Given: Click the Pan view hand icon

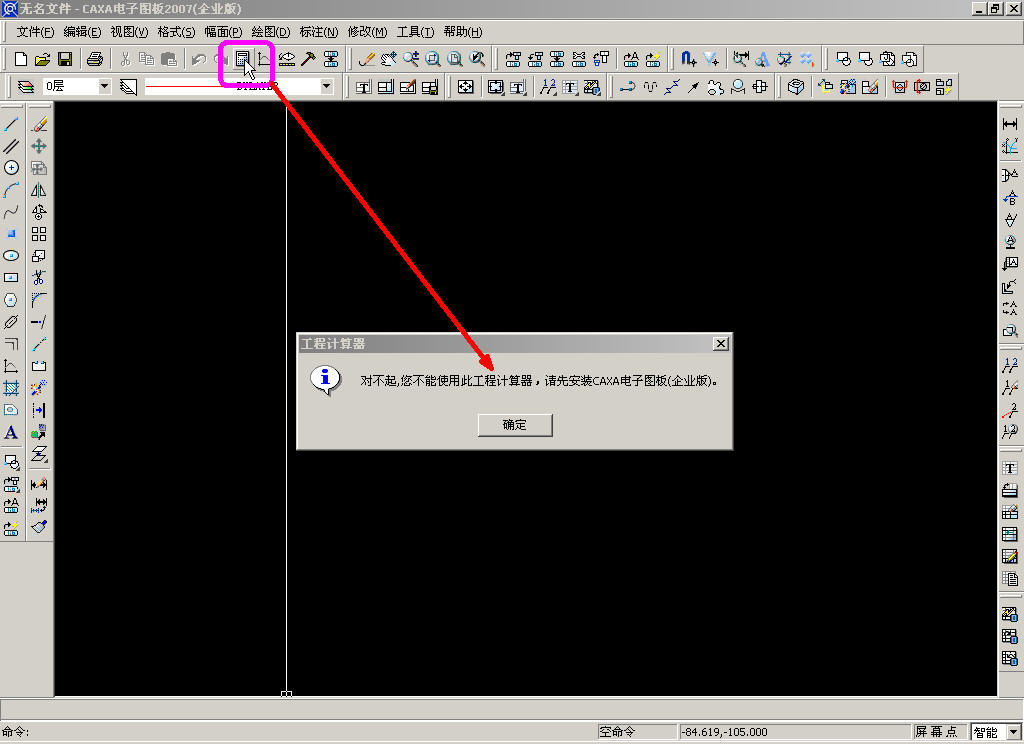Looking at the screenshot, I should click(x=389, y=59).
